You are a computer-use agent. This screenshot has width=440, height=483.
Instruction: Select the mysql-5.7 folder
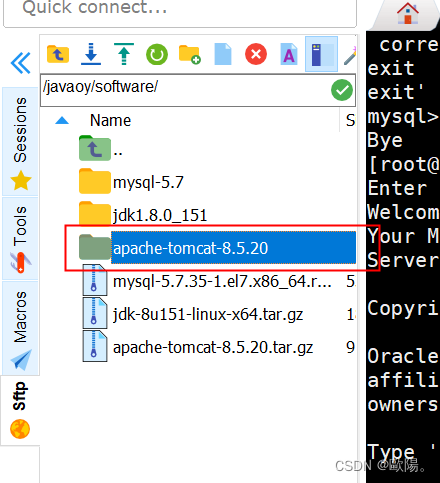pos(148,182)
